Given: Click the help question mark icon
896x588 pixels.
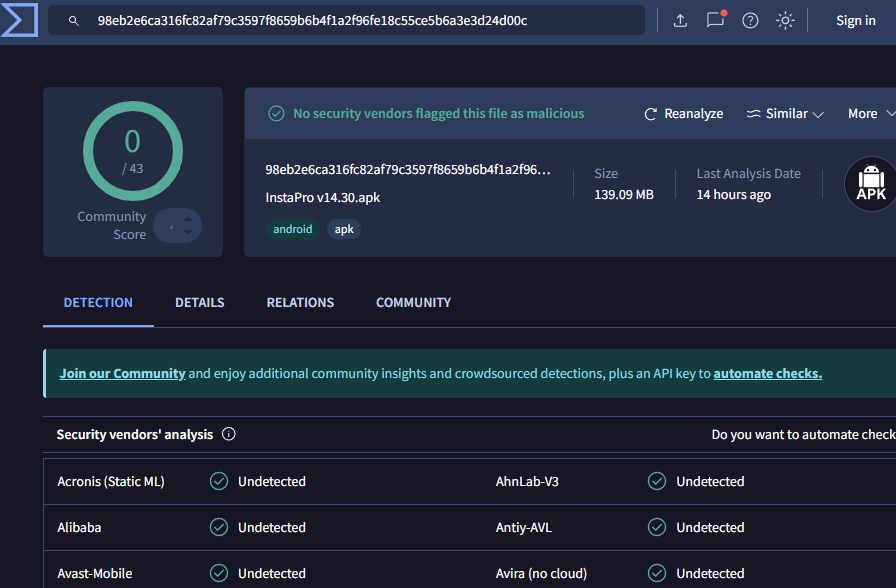Looking at the screenshot, I should click(x=750, y=21).
